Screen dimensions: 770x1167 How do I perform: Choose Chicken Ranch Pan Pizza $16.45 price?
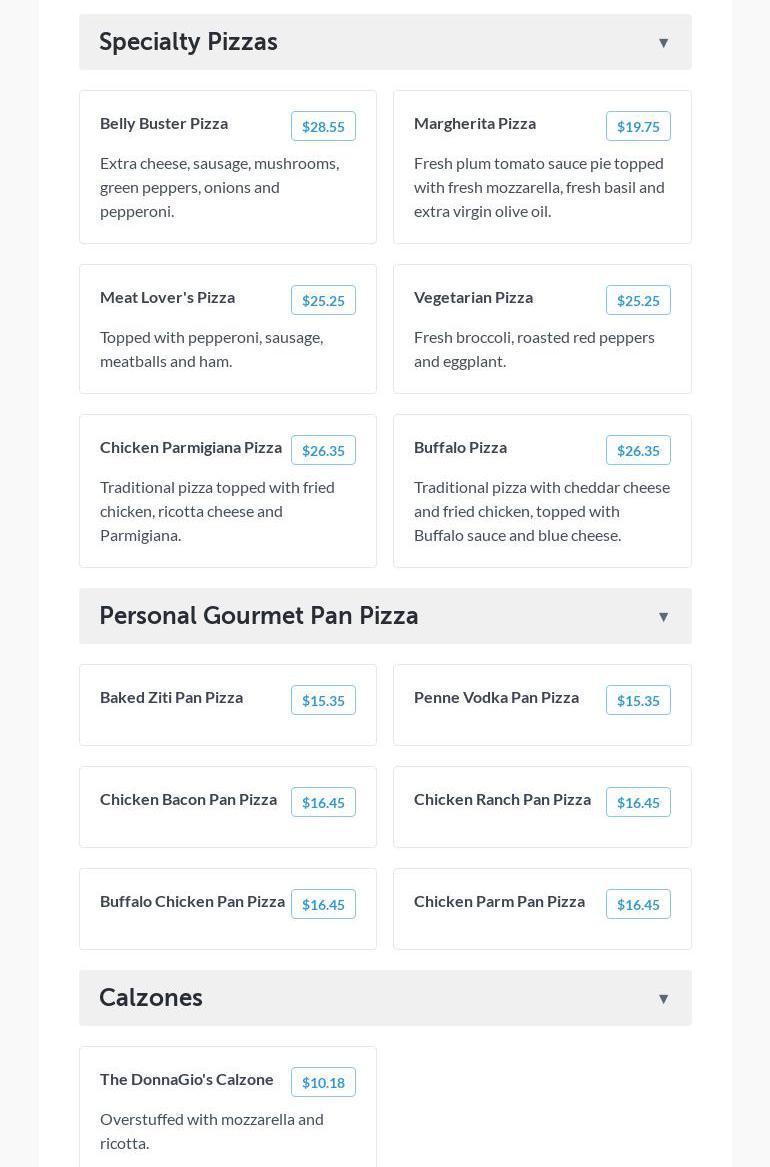[x=638, y=802]
